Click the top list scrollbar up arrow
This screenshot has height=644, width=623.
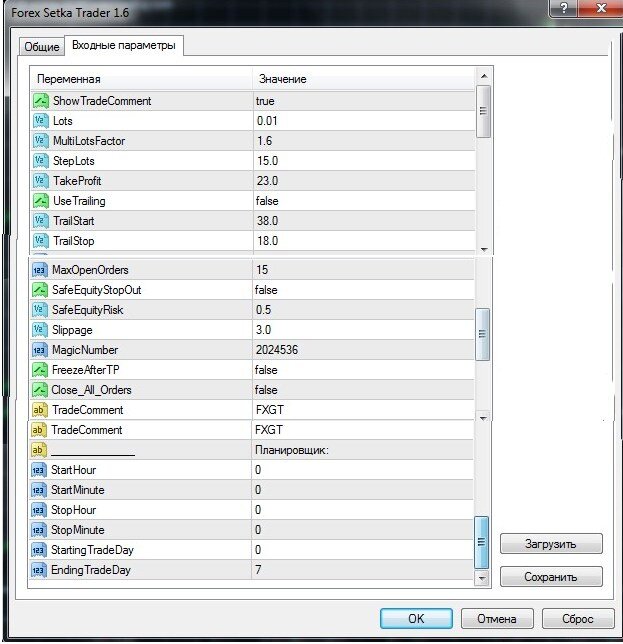tap(484, 76)
